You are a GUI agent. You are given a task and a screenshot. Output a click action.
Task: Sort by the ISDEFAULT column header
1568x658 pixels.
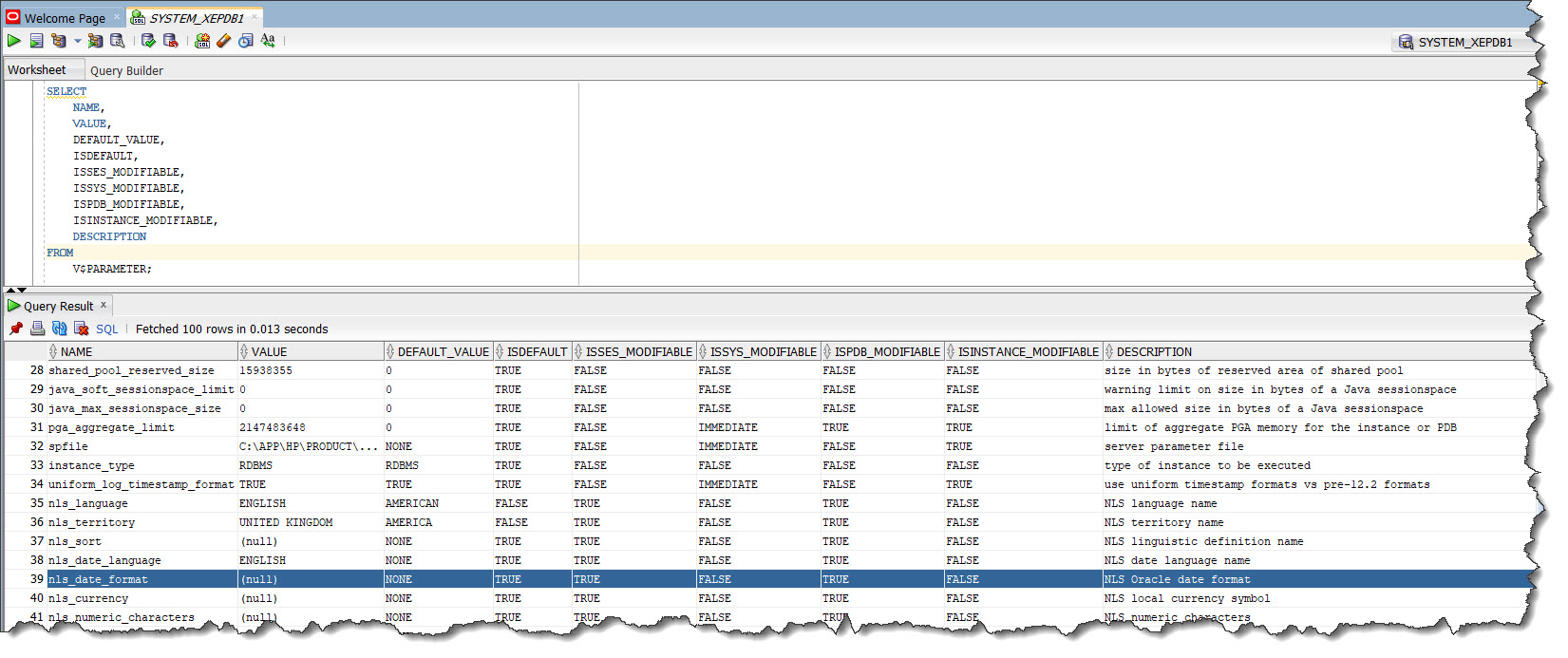[x=533, y=351]
